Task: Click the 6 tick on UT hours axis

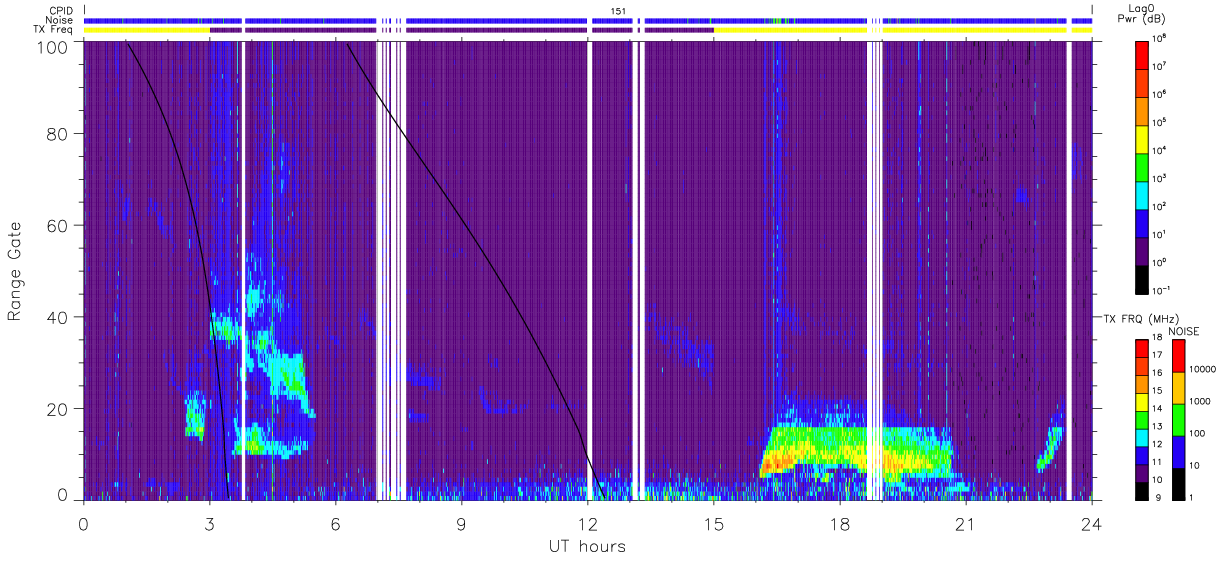Action: tap(335, 523)
